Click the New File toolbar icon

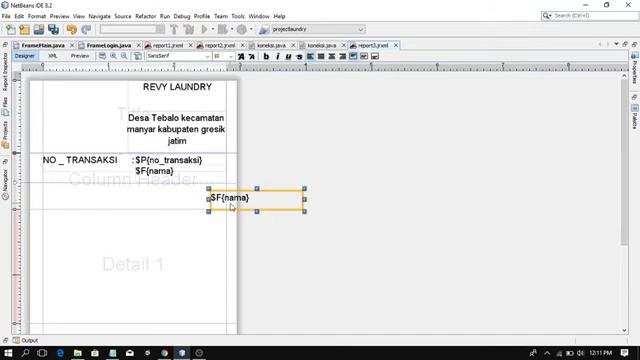click(11, 29)
